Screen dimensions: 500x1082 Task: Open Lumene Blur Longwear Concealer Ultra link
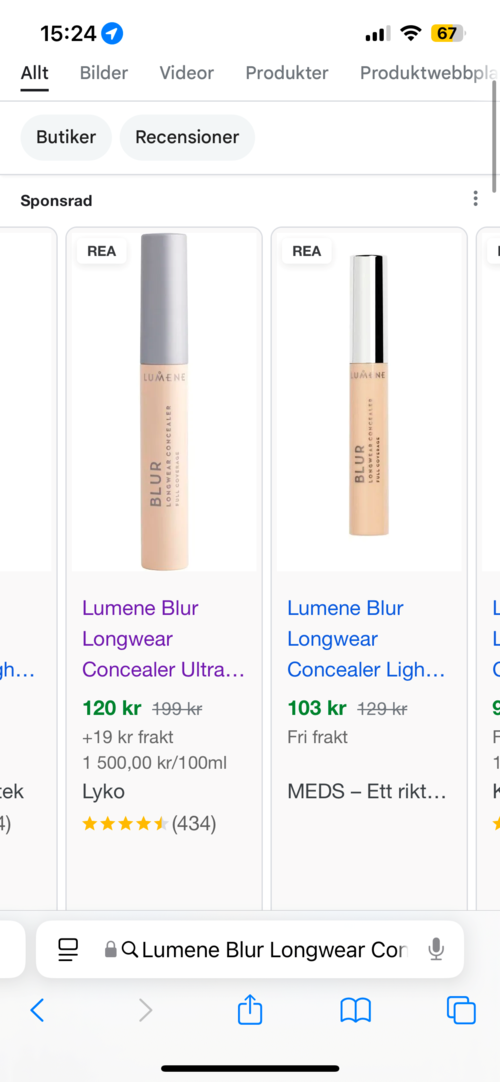[163, 638]
